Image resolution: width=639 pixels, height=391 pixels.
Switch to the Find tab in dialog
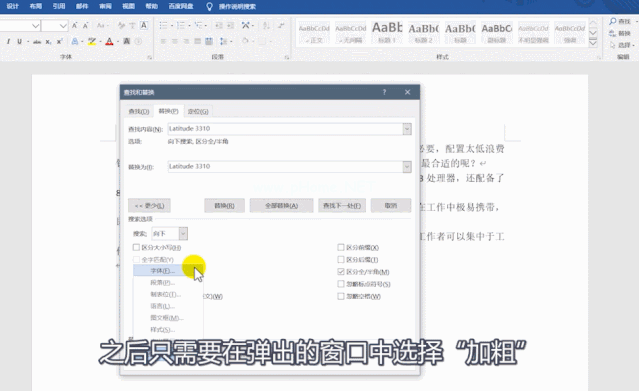pos(139,111)
